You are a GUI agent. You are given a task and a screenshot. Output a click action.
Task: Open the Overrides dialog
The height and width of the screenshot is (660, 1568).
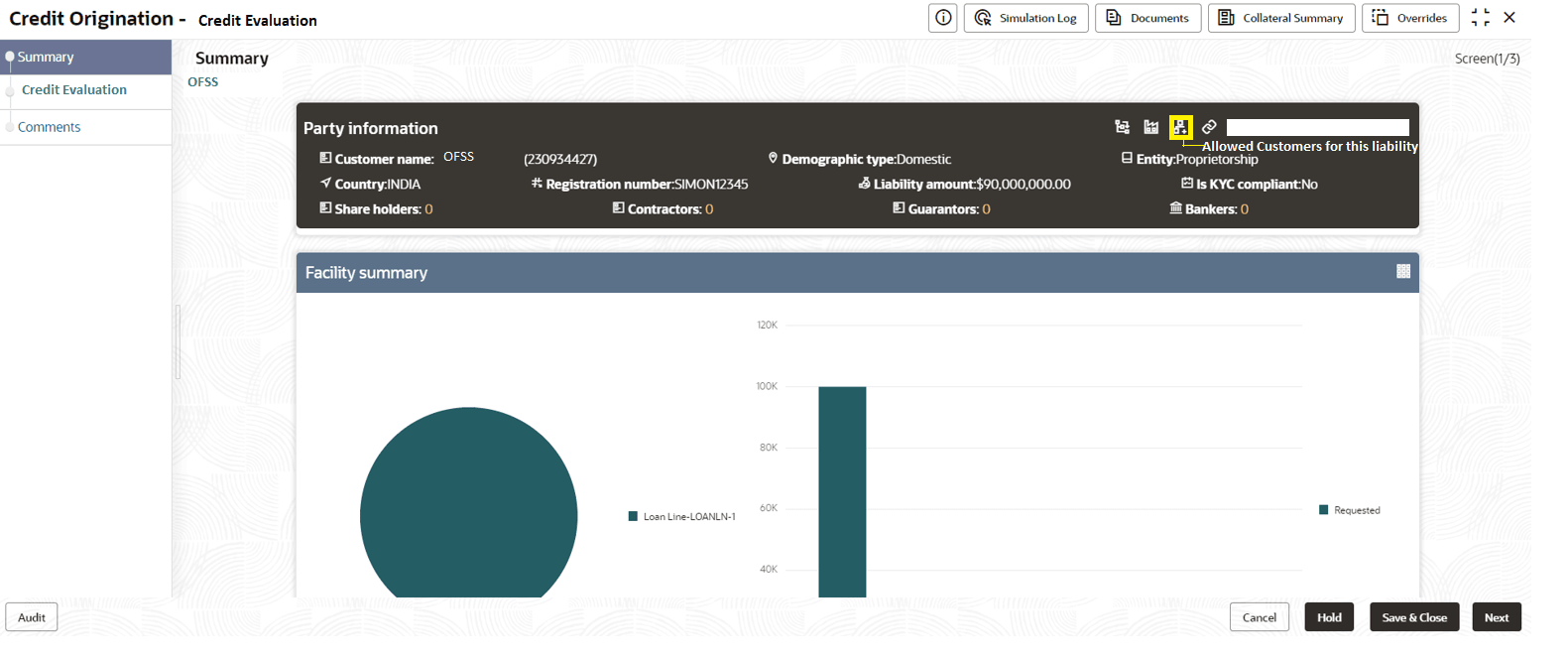click(1410, 18)
